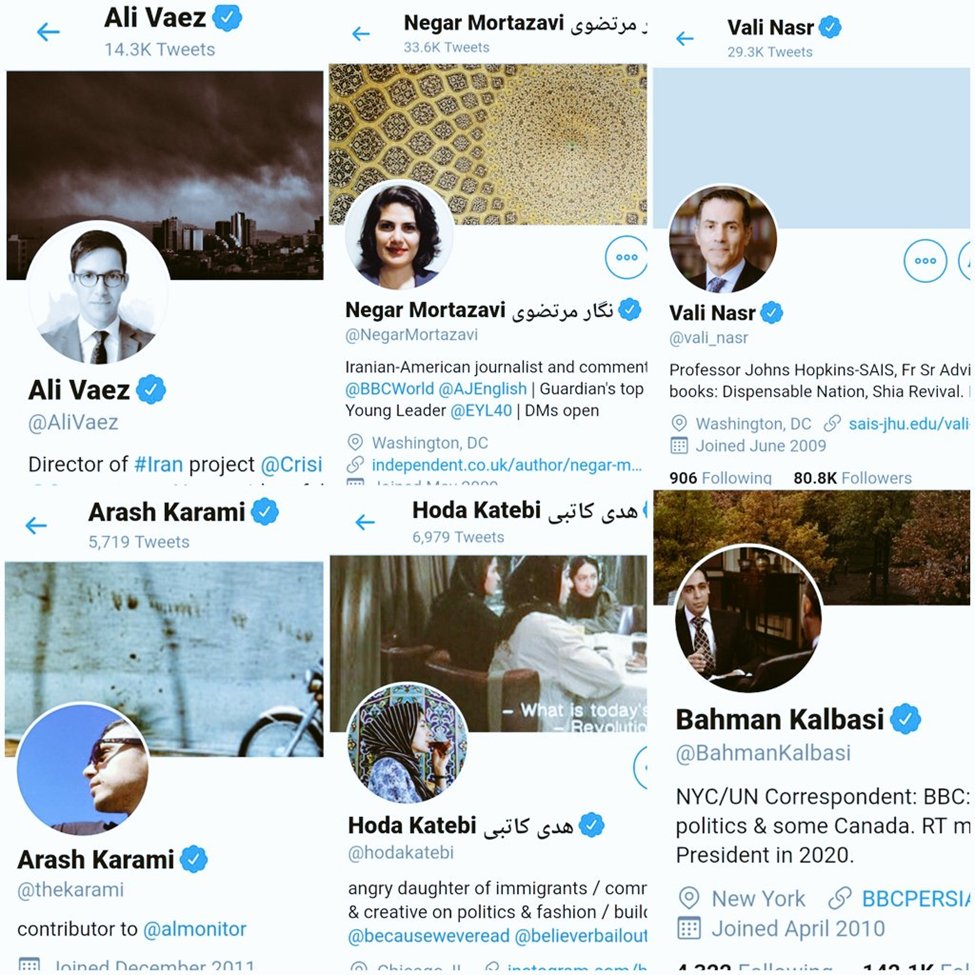
Task: Open more options on Negar Mortazavi profile
Action: tap(626, 257)
